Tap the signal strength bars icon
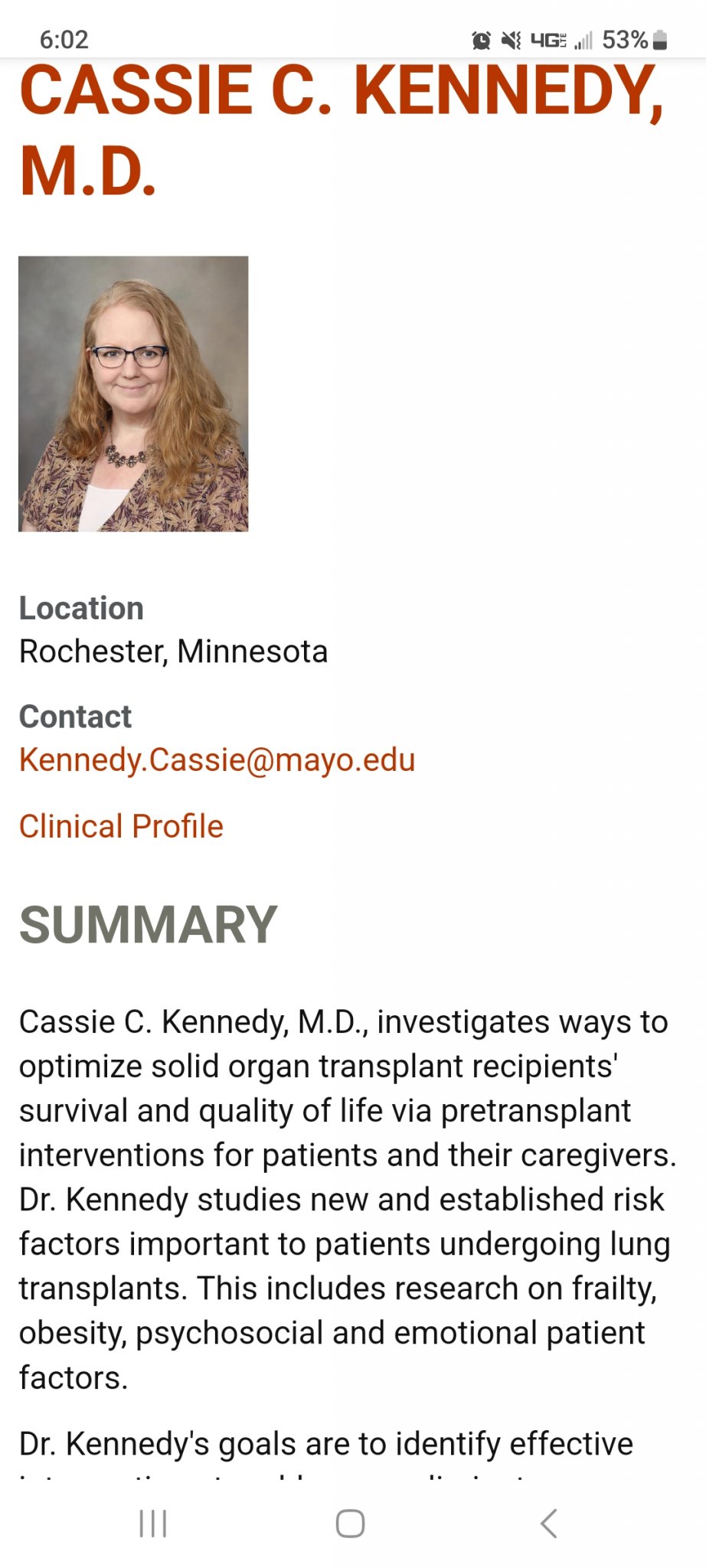Image resolution: width=706 pixels, height=1568 pixels. point(583,40)
